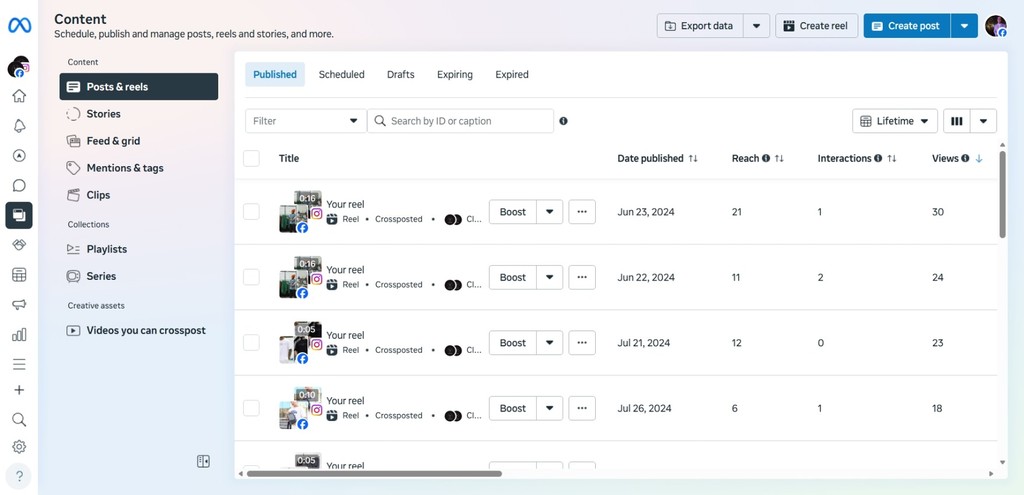
Task: Open the Help question mark icon
Action: (x=19, y=476)
